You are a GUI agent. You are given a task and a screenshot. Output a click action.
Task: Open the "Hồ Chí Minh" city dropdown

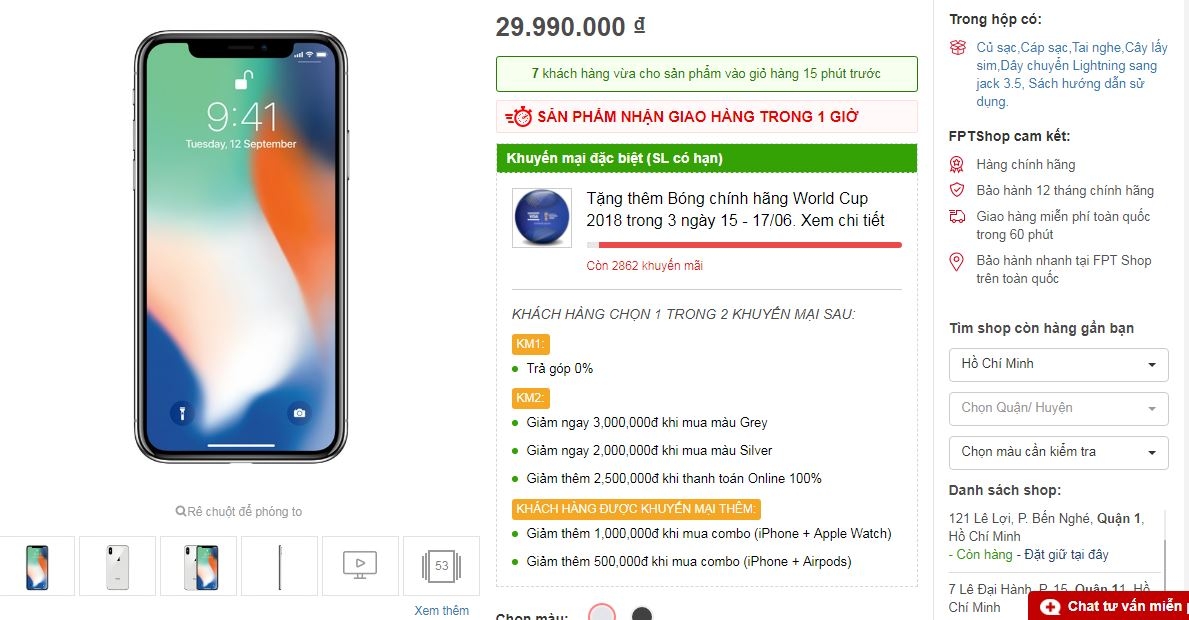1058,364
